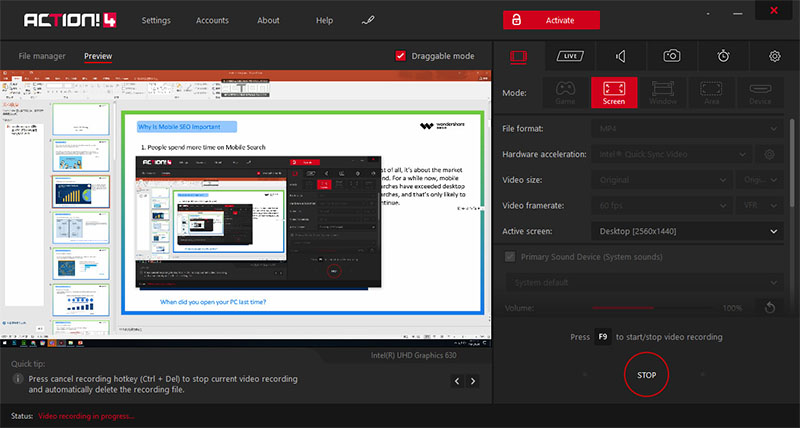Select the bar chart slide thumbnail in preview

click(81, 191)
